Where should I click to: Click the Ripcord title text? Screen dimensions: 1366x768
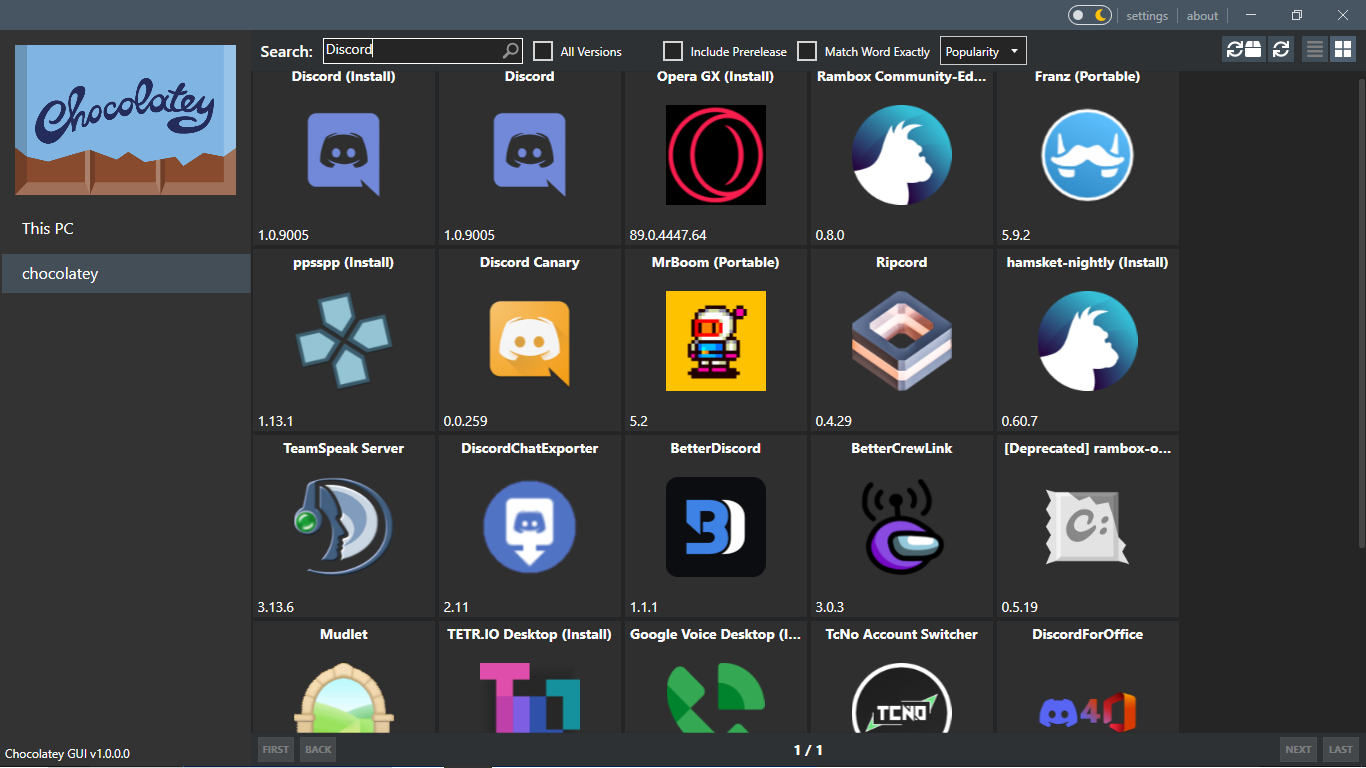click(902, 262)
